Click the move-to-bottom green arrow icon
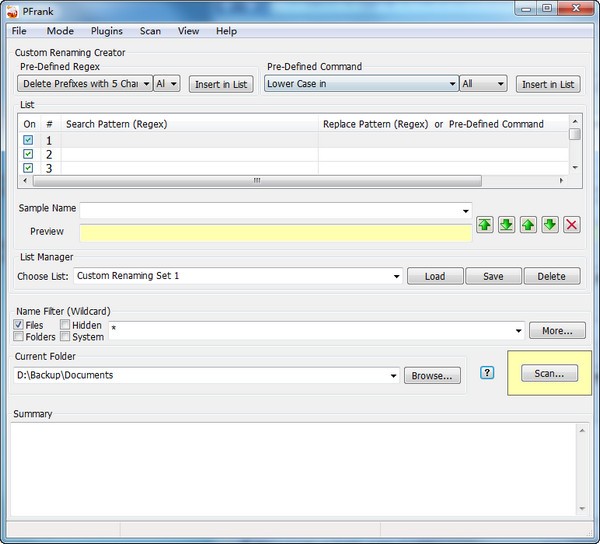 point(506,225)
